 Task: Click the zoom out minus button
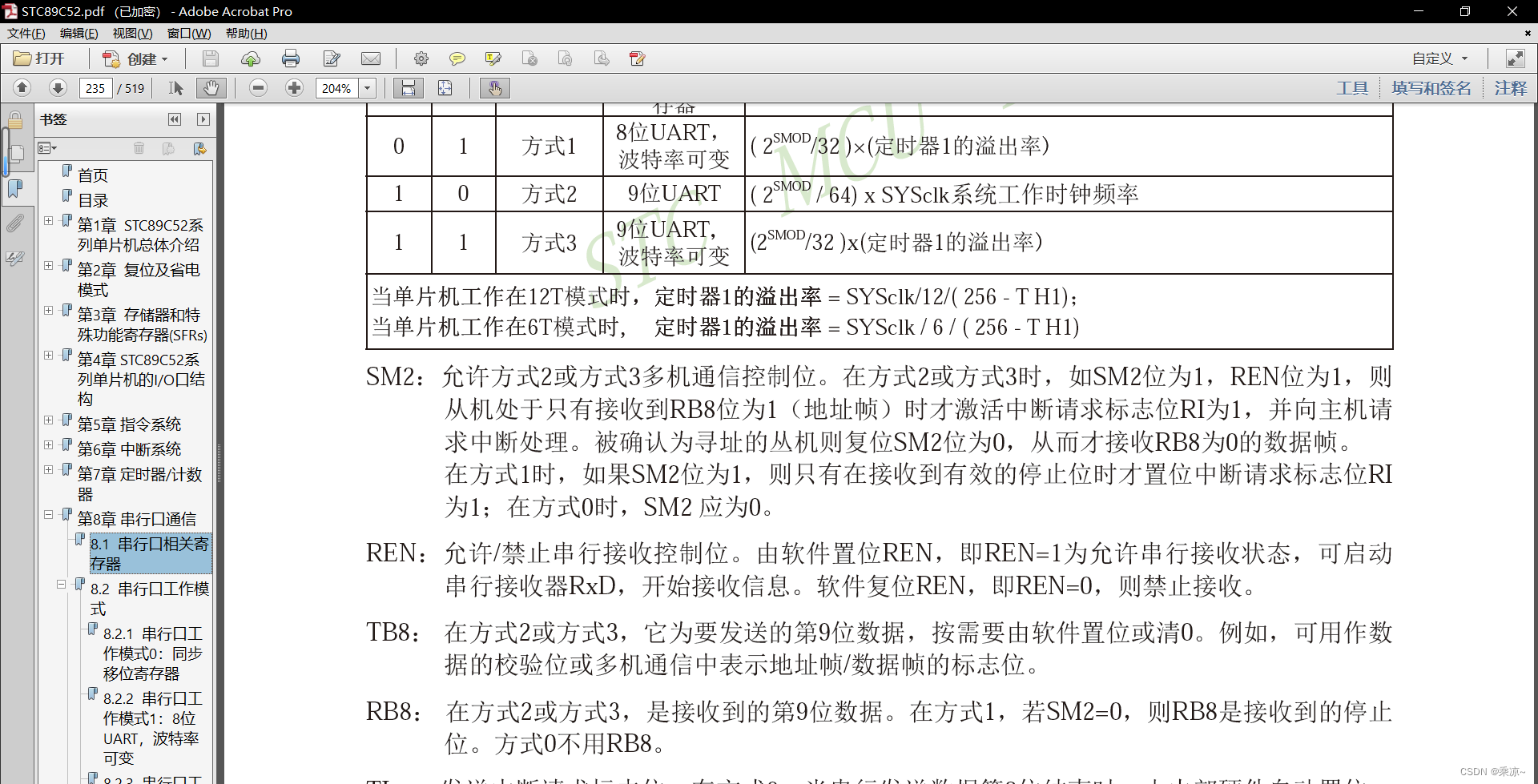(x=258, y=88)
